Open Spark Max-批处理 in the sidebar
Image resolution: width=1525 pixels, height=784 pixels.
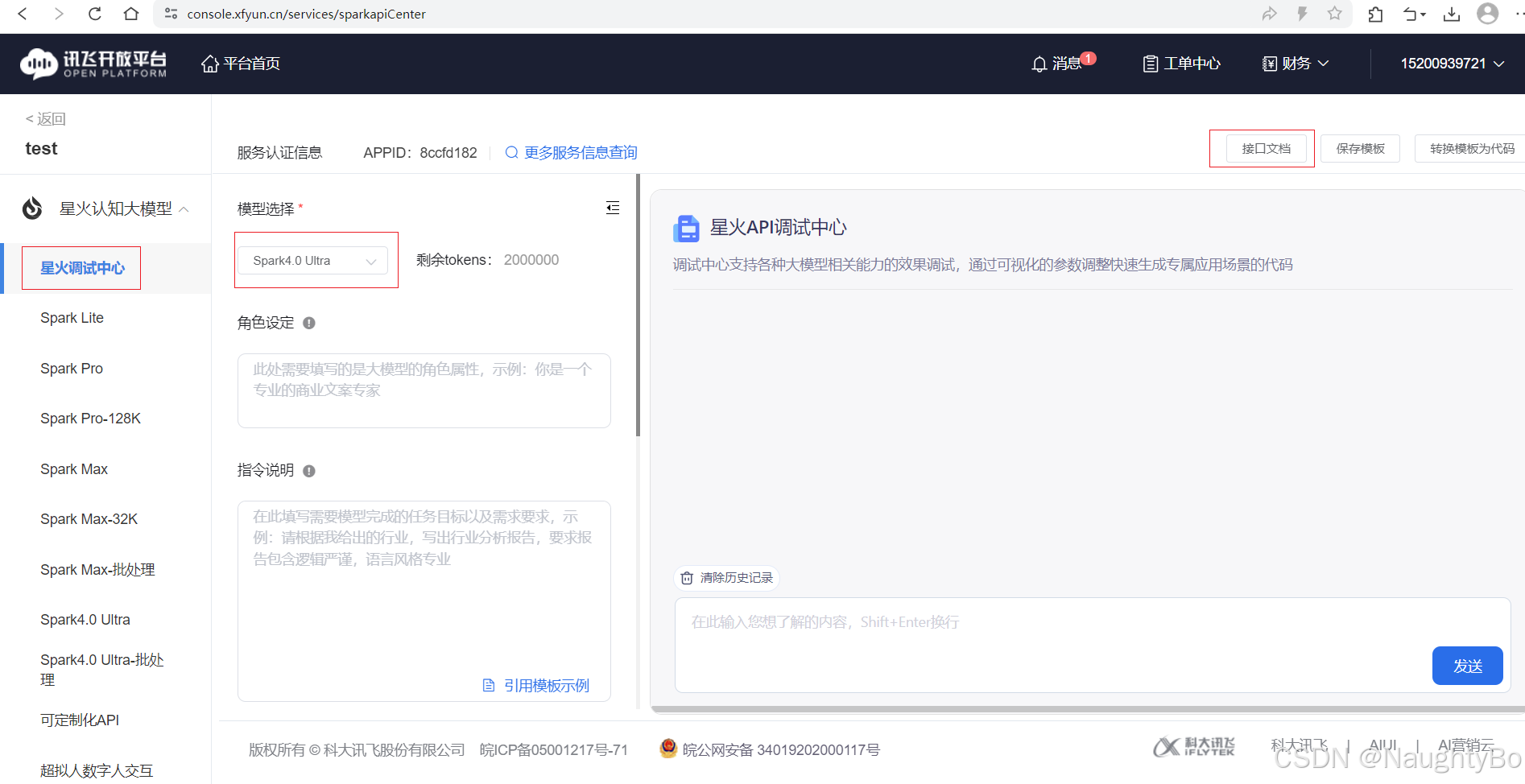pos(97,570)
